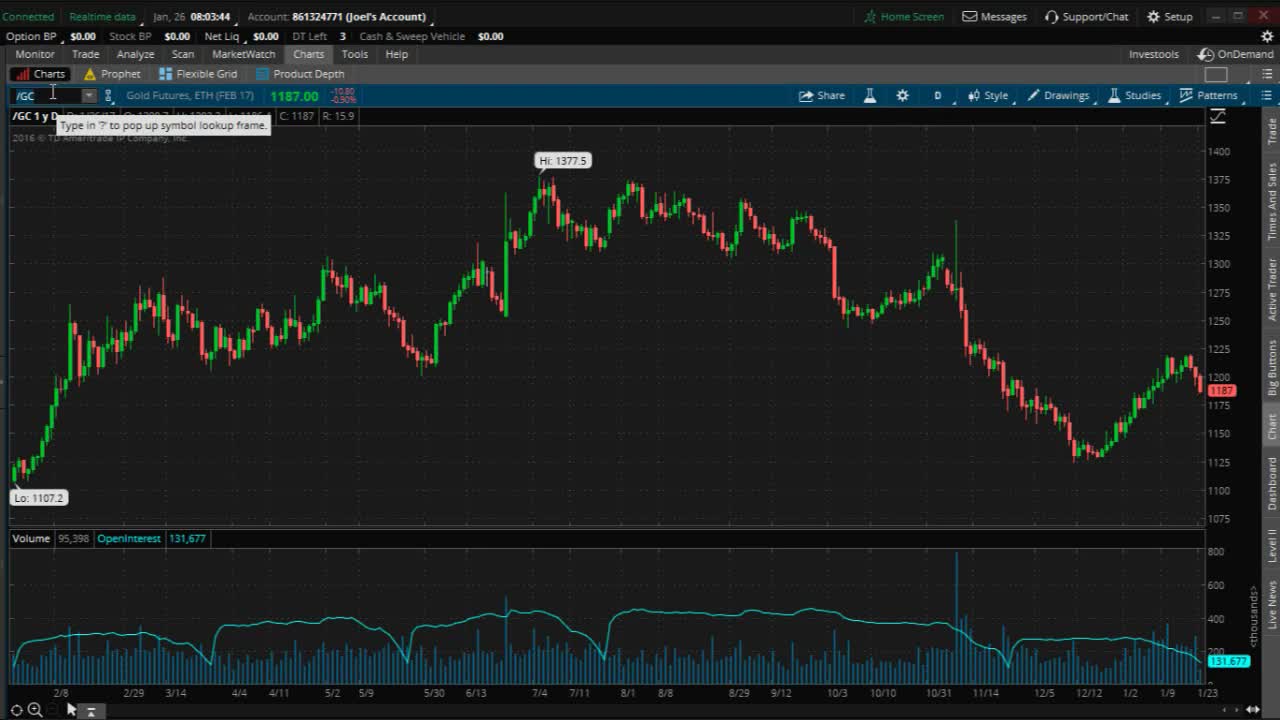
Task: Open Live News side tab
Action: click(1272, 605)
